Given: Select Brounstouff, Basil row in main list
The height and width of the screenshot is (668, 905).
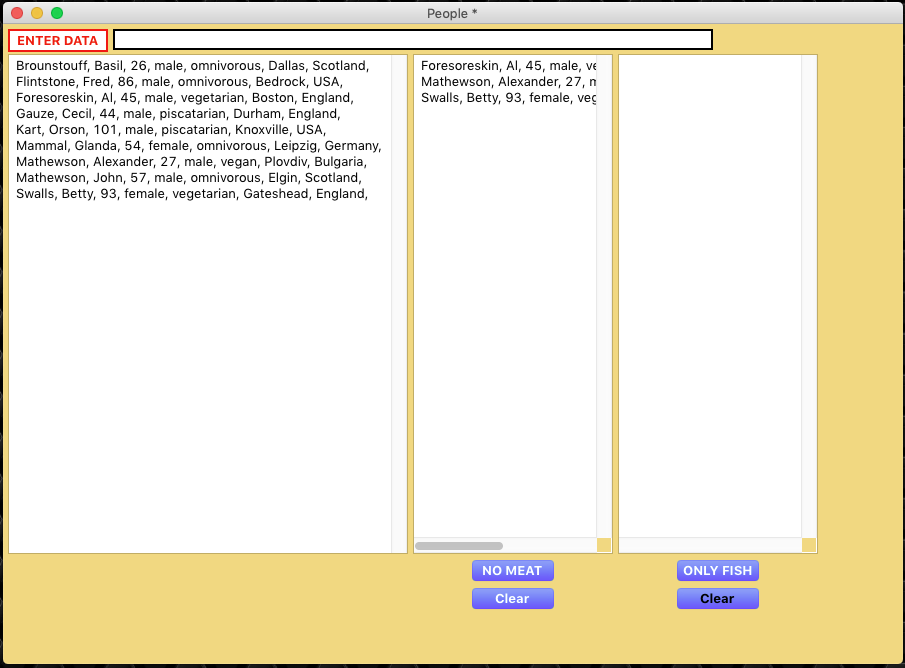Looking at the screenshot, I should 192,66.
